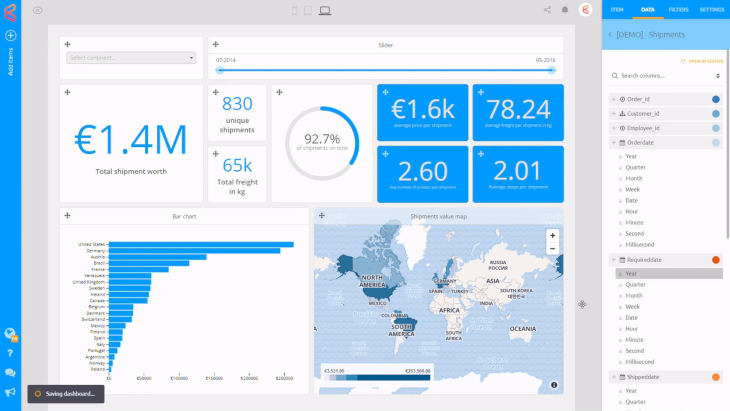
Task: Click move handle of Bar chart
Action: pos(68,216)
